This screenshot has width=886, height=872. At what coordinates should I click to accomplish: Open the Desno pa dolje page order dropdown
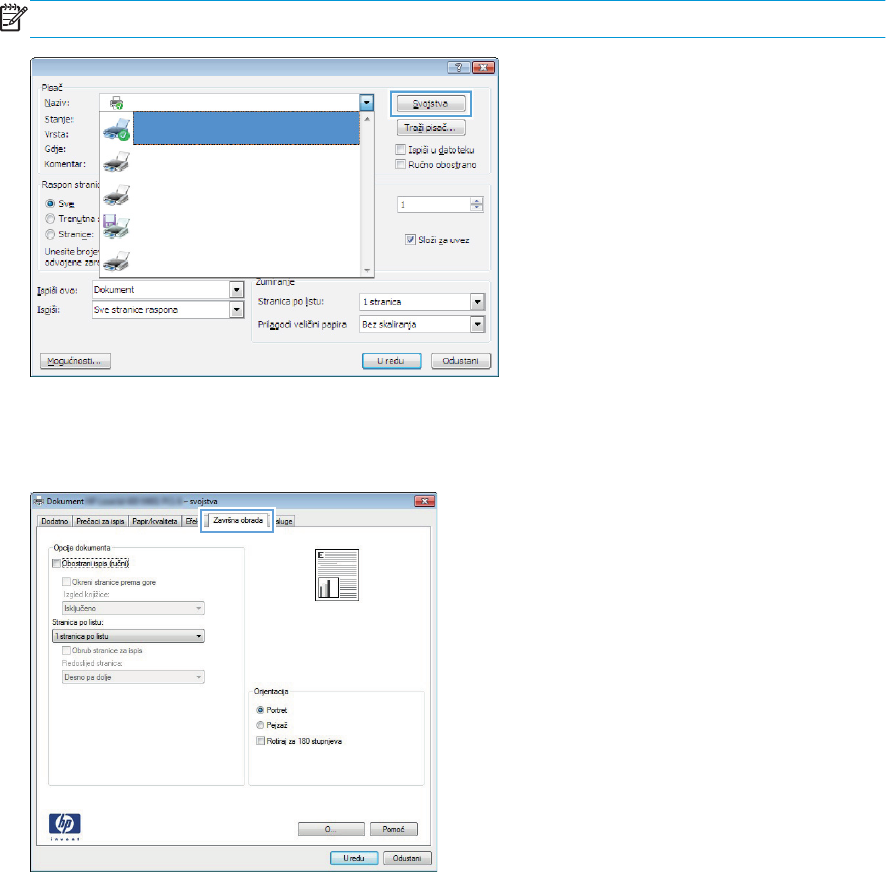[133, 677]
